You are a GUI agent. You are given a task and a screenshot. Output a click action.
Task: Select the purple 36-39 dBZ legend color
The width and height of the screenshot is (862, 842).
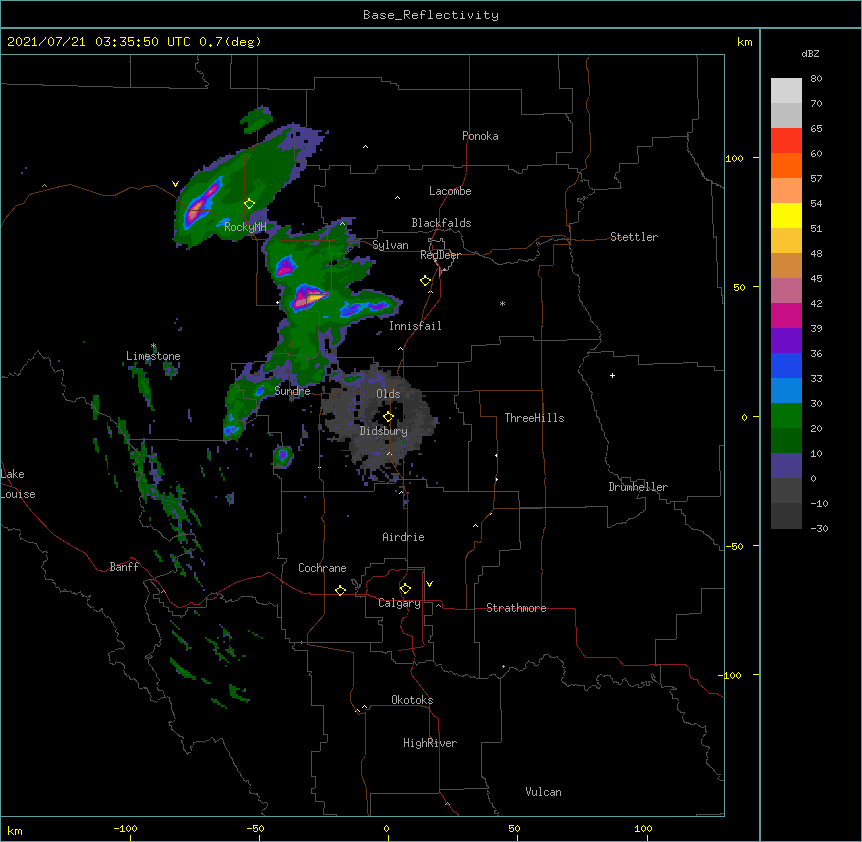[x=786, y=341]
